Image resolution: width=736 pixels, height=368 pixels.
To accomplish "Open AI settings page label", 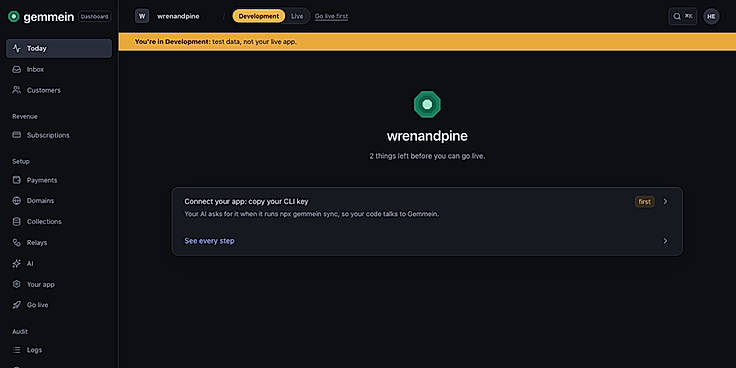I will click(30, 264).
